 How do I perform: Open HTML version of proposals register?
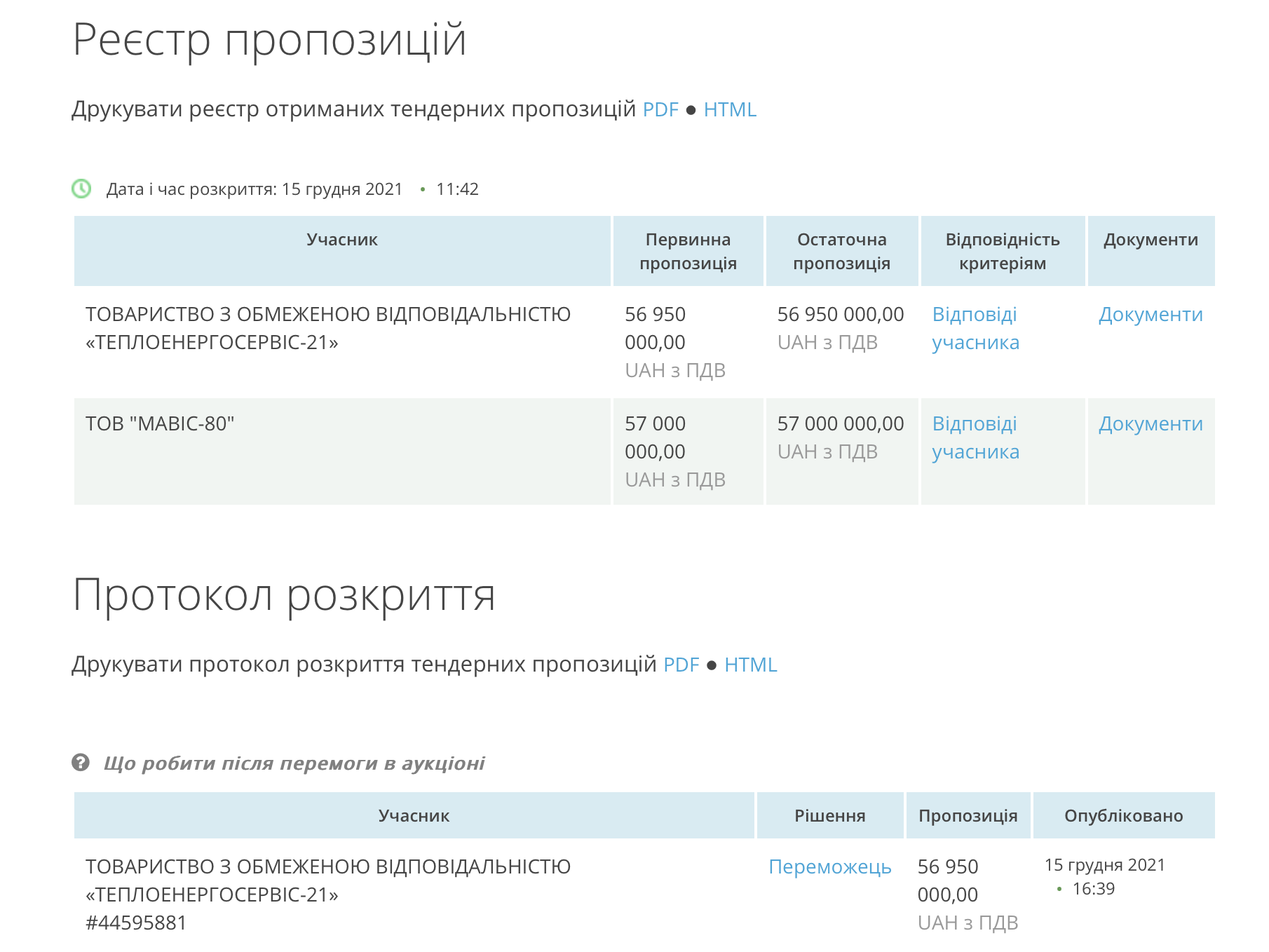[x=729, y=110]
